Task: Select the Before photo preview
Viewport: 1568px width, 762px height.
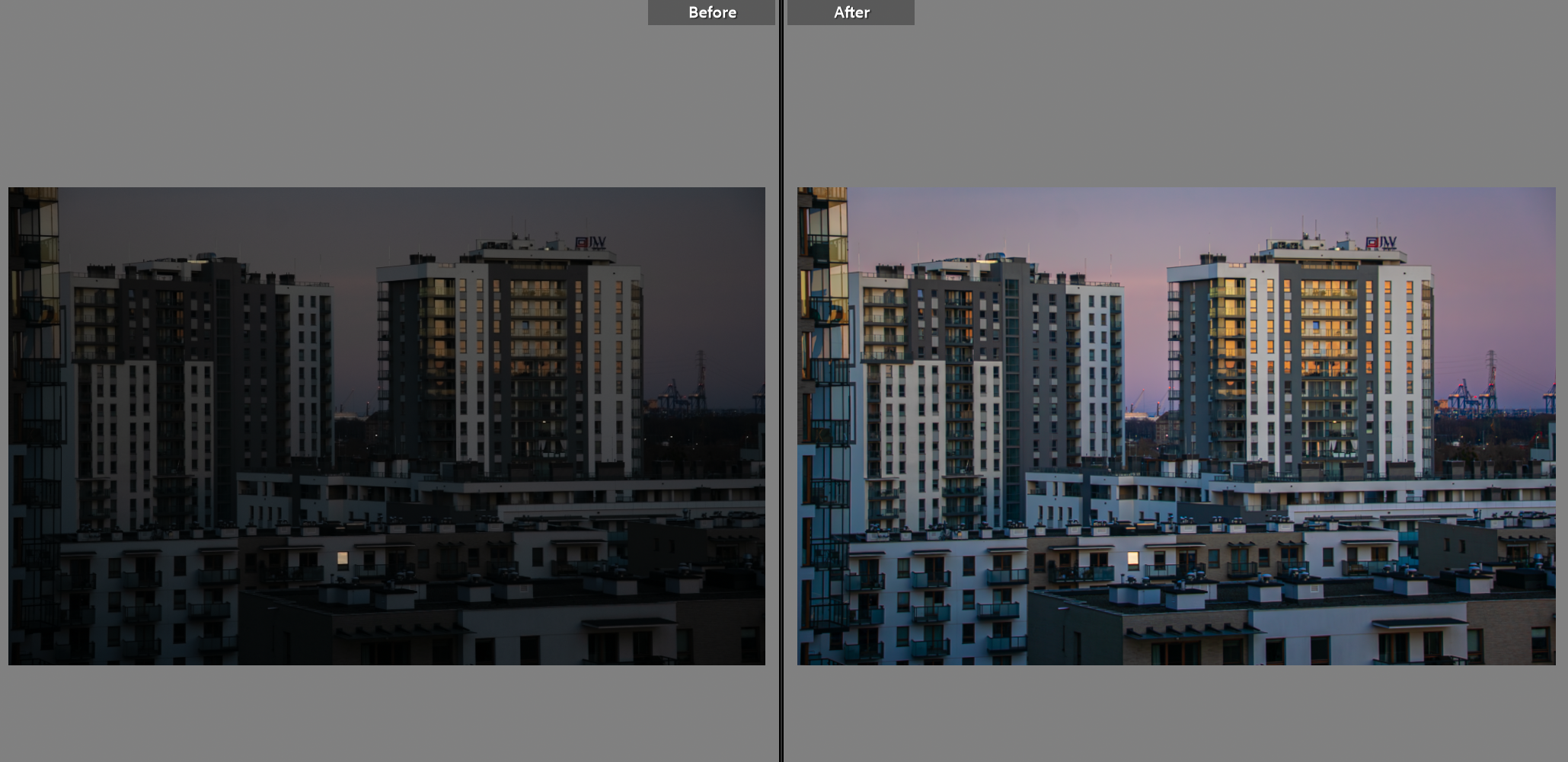Action: [x=387, y=426]
